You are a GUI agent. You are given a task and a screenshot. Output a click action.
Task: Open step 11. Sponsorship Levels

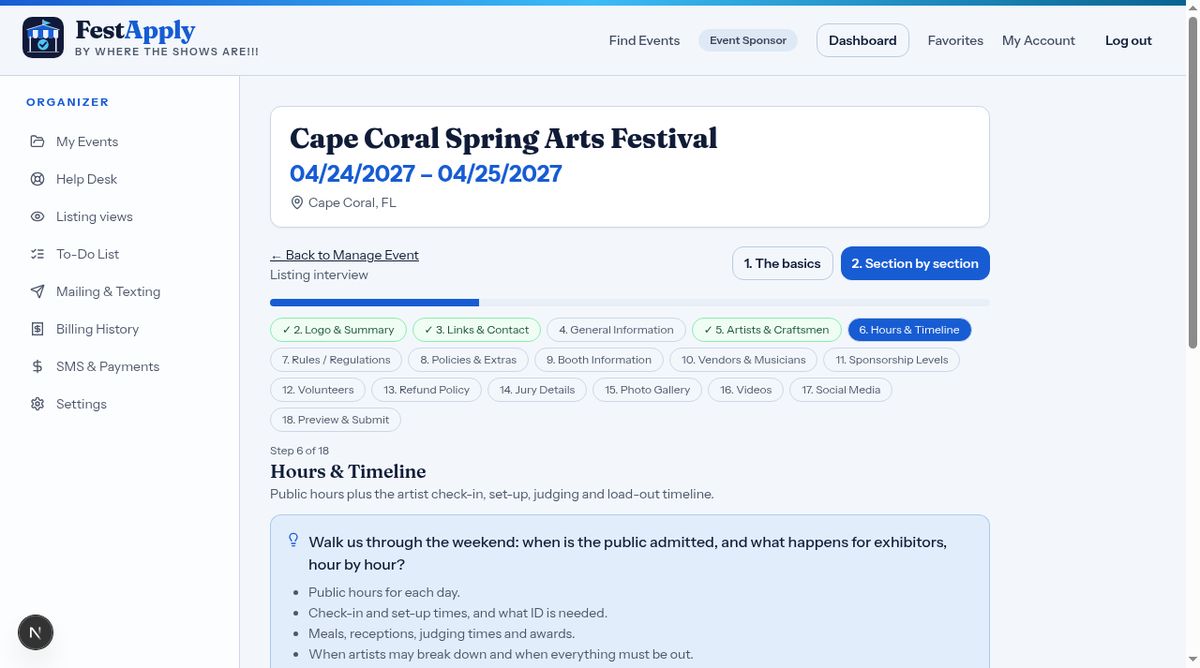(892, 360)
